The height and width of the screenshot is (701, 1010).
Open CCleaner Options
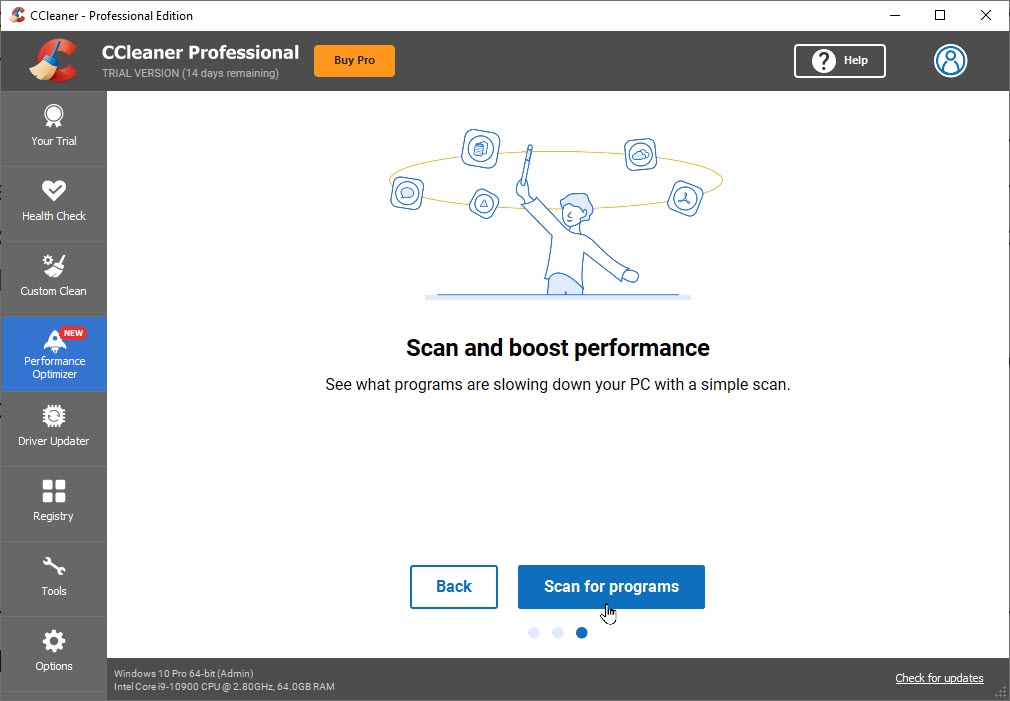coord(53,653)
